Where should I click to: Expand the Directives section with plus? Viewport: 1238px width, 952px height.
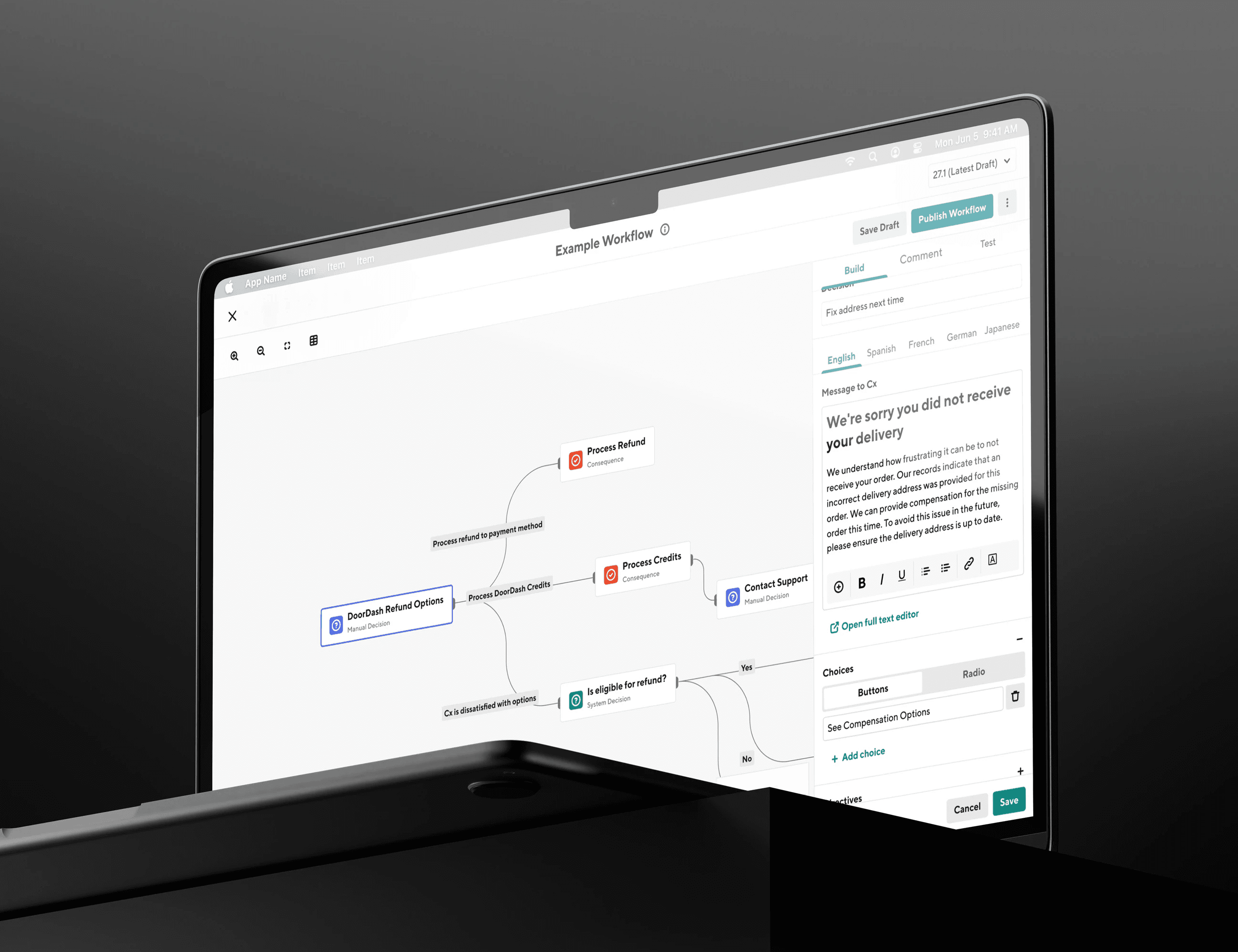(1021, 771)
